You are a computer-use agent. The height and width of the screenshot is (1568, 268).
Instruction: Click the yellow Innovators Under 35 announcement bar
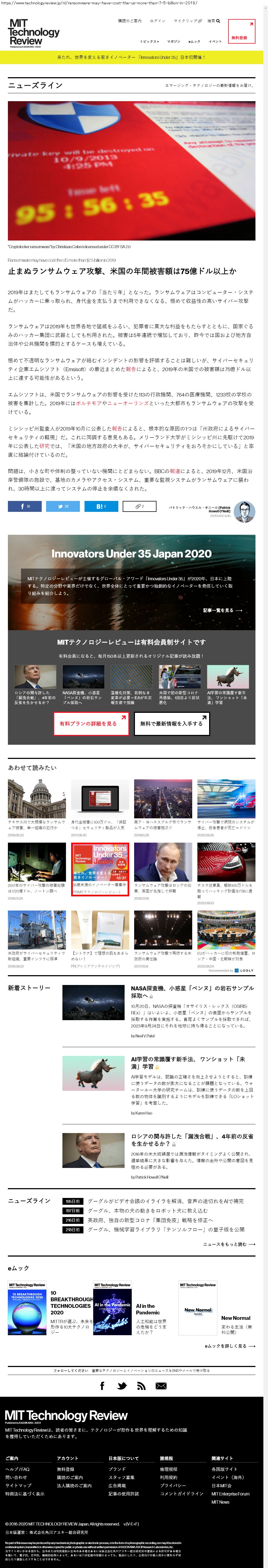132,57
